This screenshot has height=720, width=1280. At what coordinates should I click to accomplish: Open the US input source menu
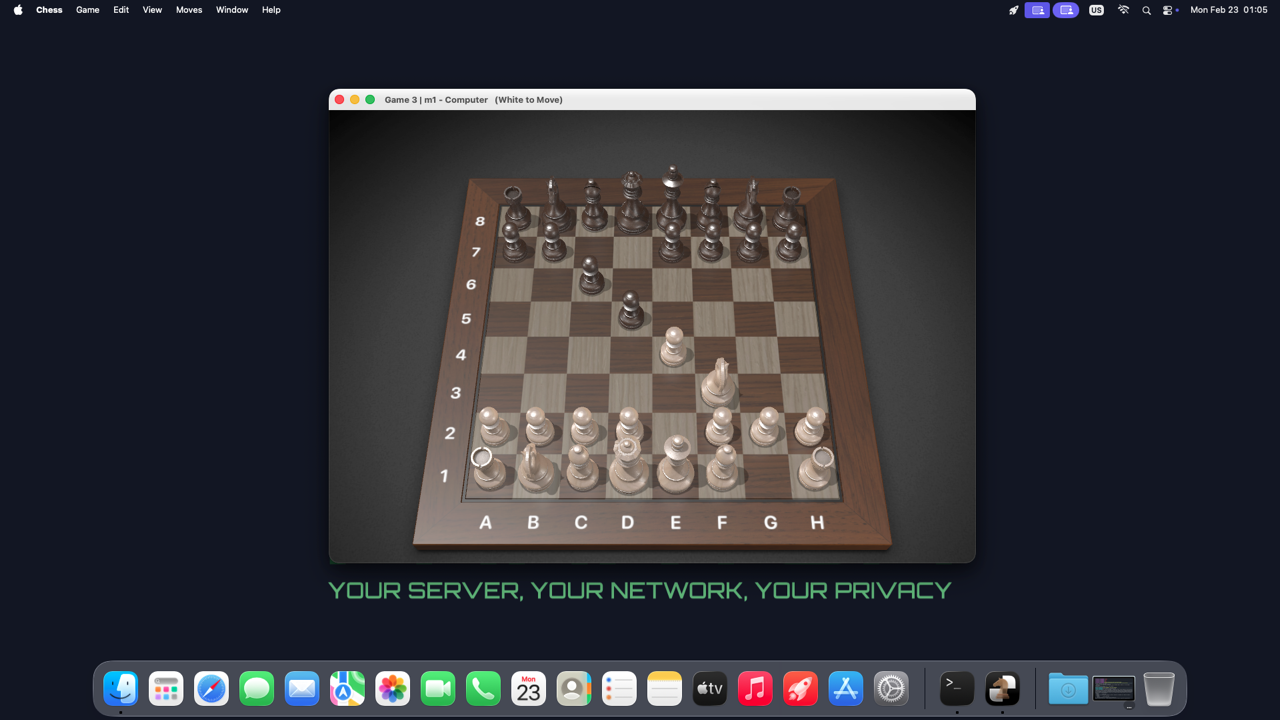[x=1096, y=10]
